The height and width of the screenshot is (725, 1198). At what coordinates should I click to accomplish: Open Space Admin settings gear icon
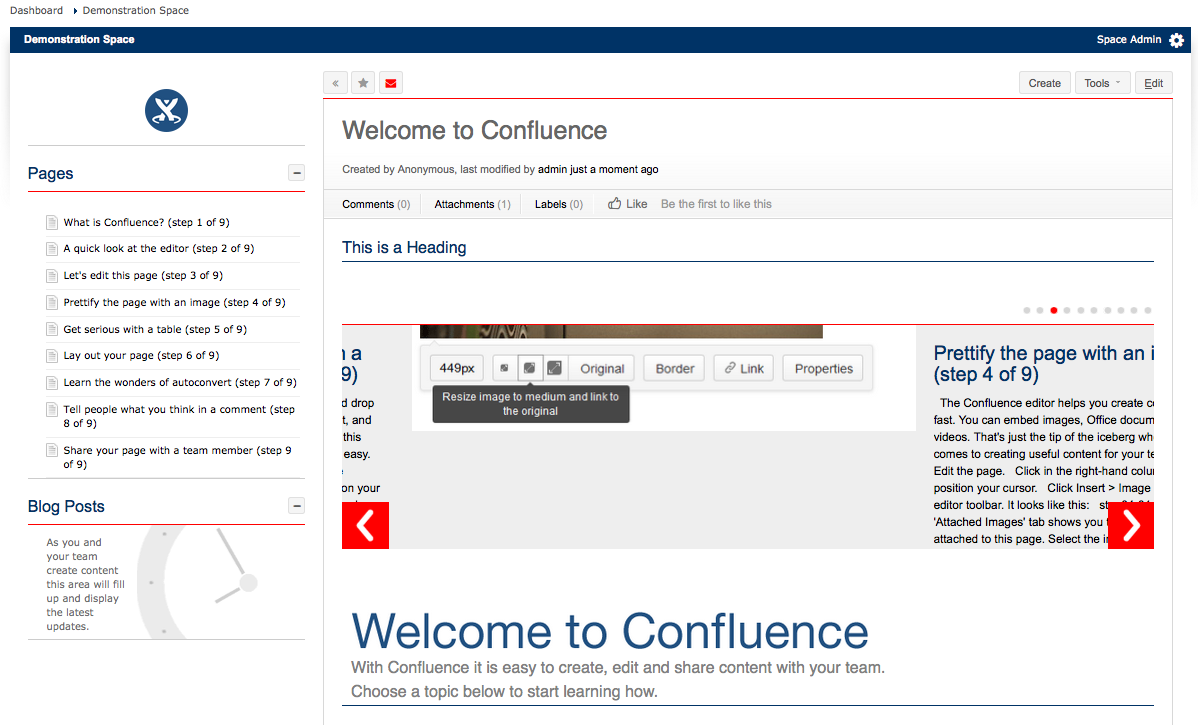(1177, 40)
